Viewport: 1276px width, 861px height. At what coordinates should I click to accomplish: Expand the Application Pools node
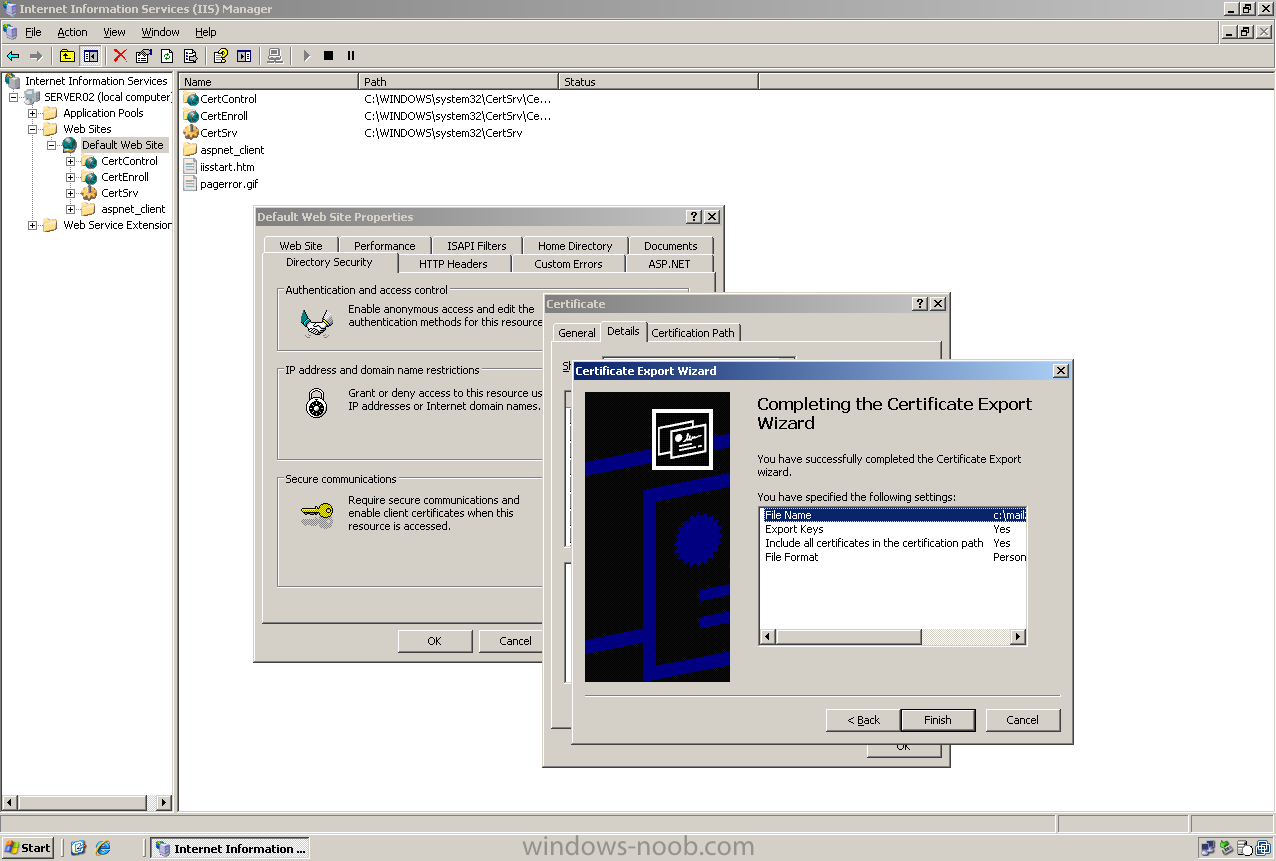coord(33,113)
